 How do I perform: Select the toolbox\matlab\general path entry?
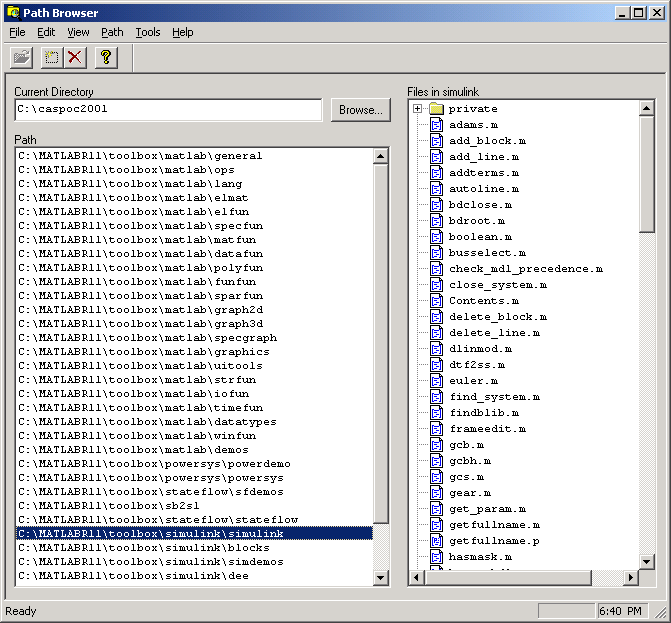[x=194, y=156]
